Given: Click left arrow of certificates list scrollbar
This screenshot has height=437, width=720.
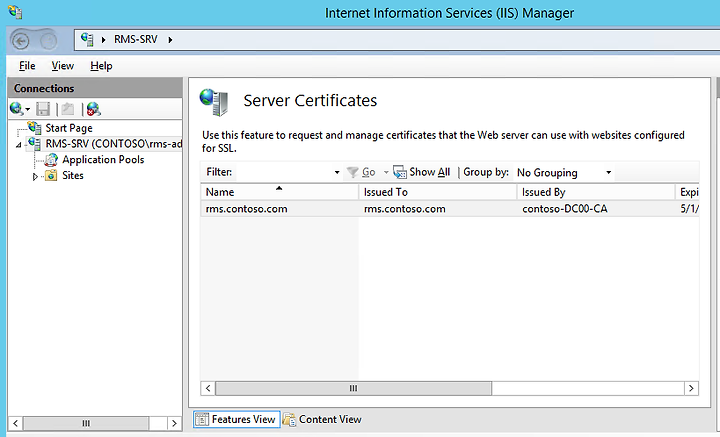Looking at the screenshot, I should coord(208,388).
